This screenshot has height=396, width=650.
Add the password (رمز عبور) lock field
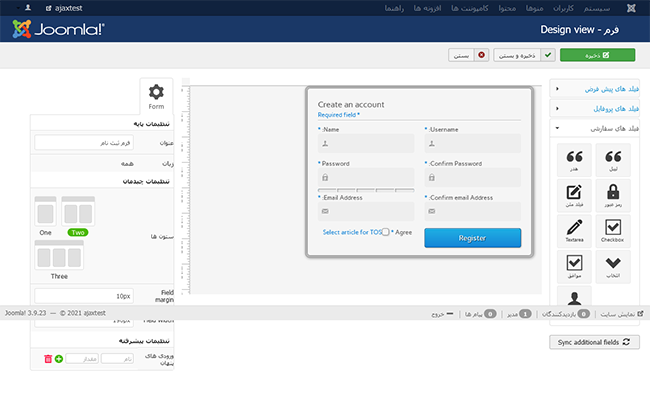pos(613,195)
